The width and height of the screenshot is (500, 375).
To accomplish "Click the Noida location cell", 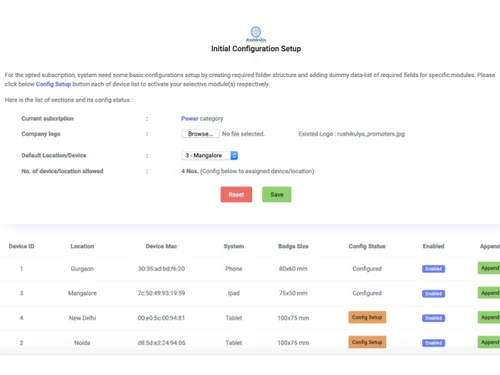I will [82, 343].
